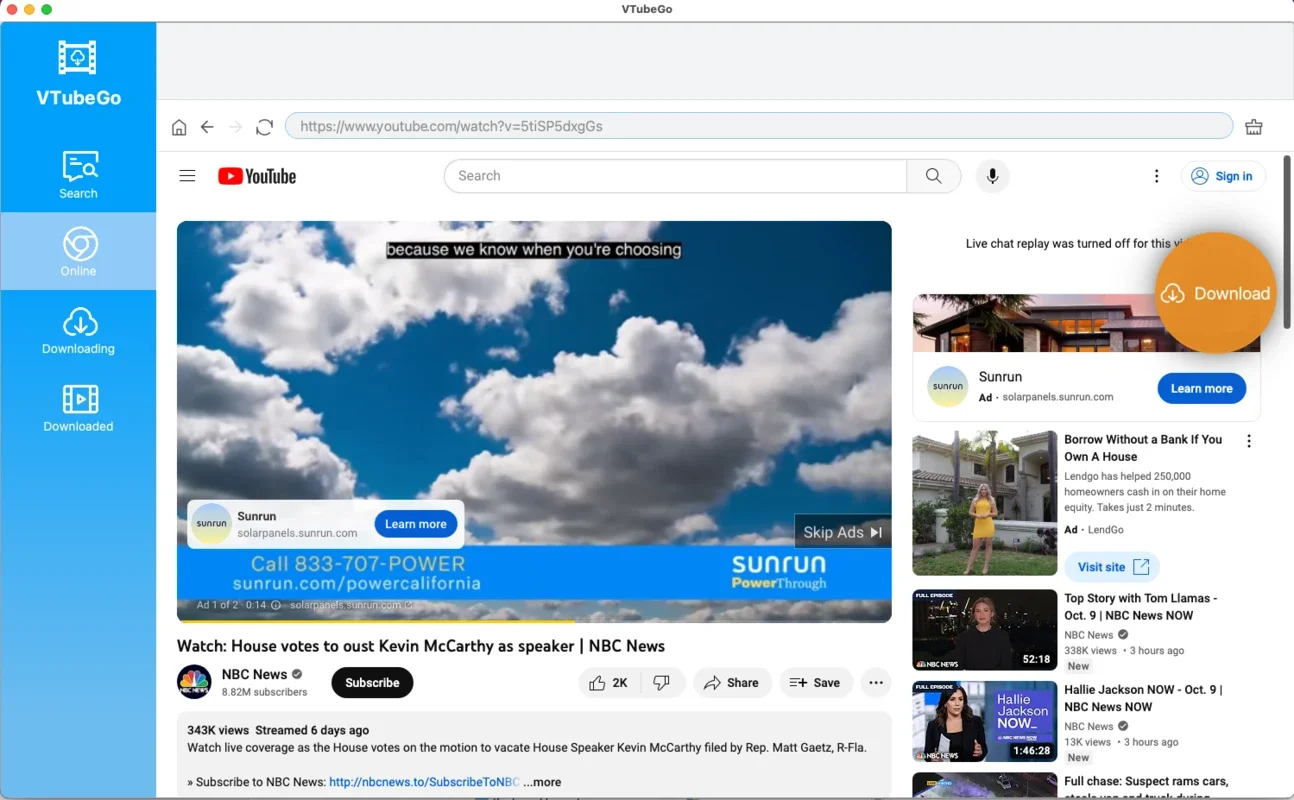Click the magnifier search button

click(x=934, y=176)
